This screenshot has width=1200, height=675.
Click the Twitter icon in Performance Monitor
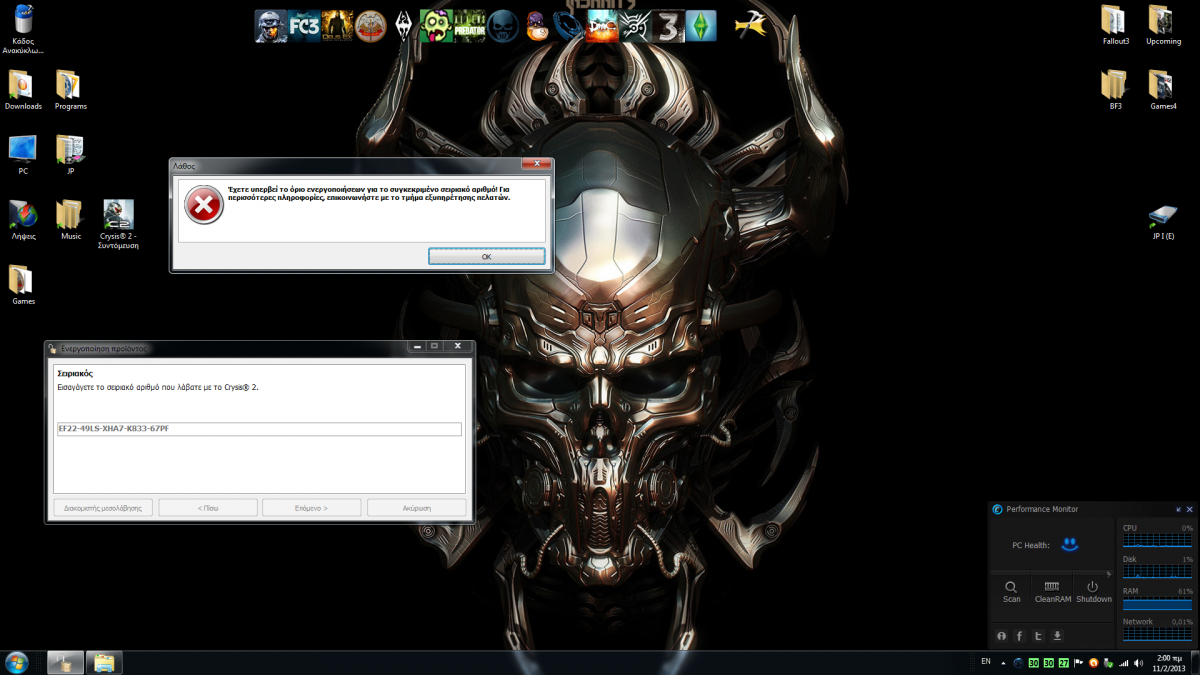(x=1038, y=636)
